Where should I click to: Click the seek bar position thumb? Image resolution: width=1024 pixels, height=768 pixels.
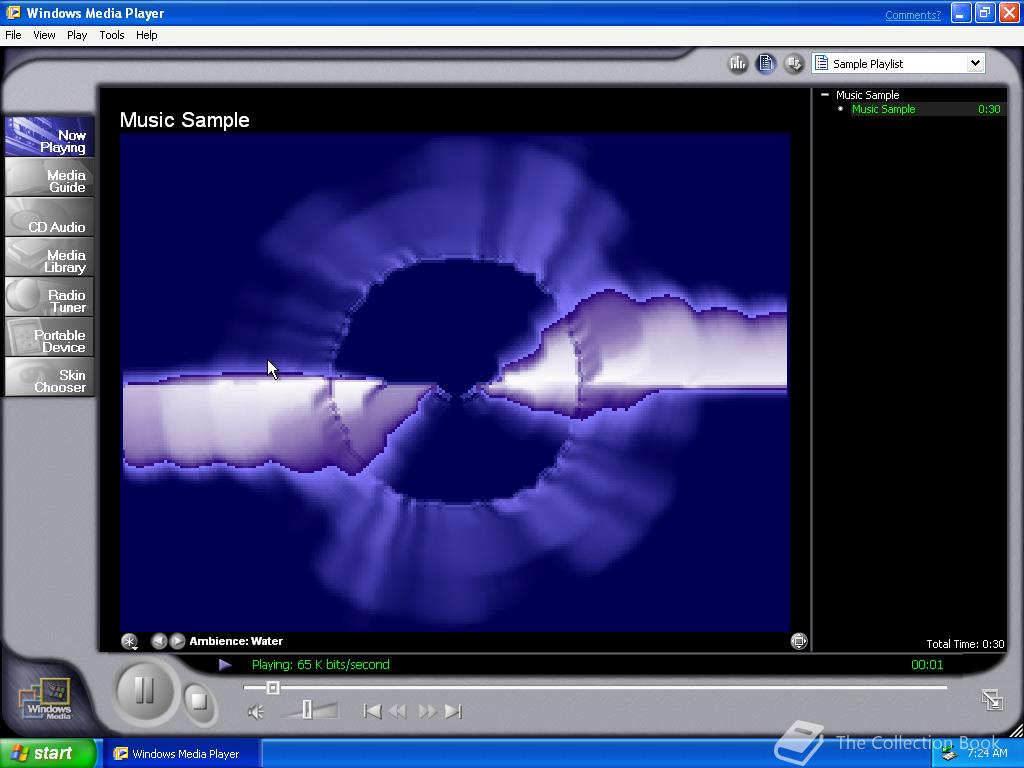pyautogui.click(x=273, y=688)
